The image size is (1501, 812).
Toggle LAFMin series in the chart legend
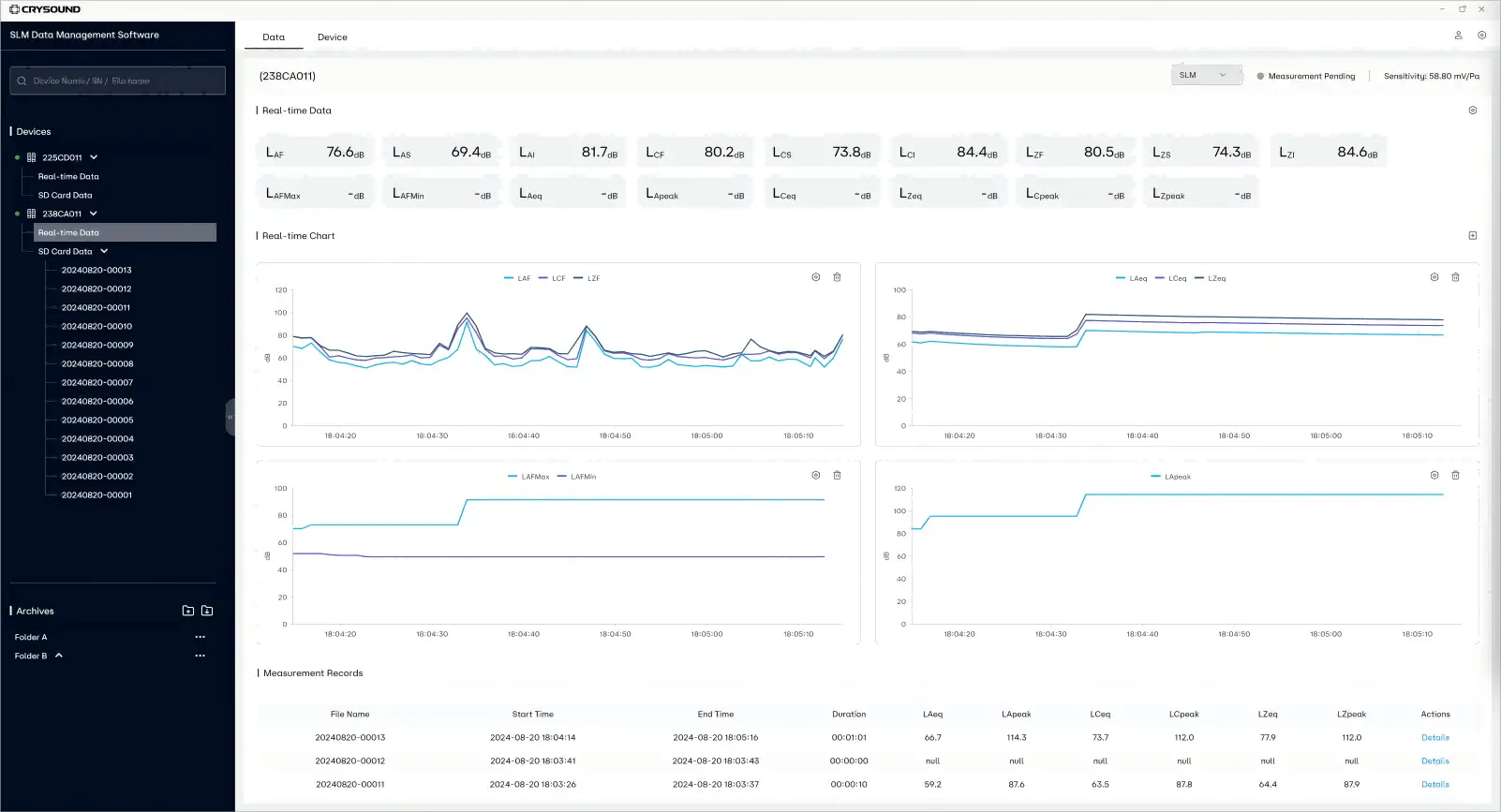click(577, 477)
